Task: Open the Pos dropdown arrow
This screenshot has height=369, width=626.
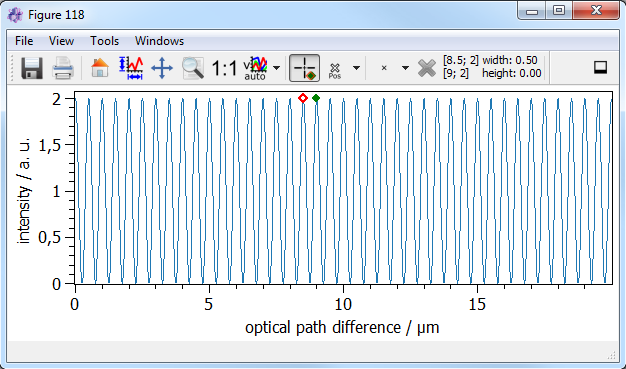Action: (x=357, y=68)
